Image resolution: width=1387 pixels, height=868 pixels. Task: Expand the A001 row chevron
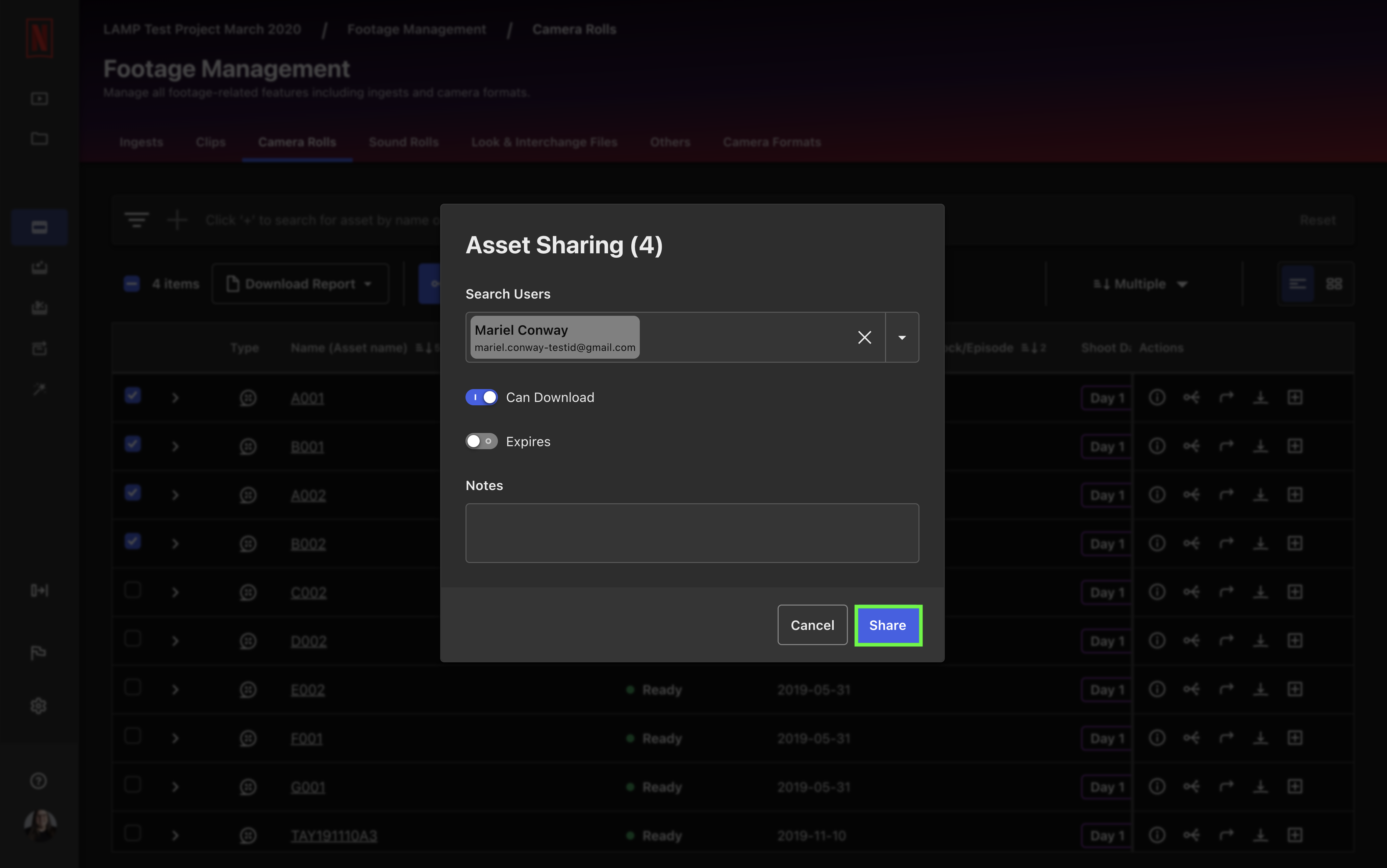175,398
